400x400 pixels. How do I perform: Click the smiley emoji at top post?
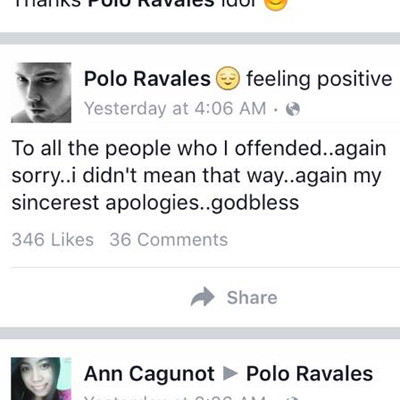(x=276, y=4)
